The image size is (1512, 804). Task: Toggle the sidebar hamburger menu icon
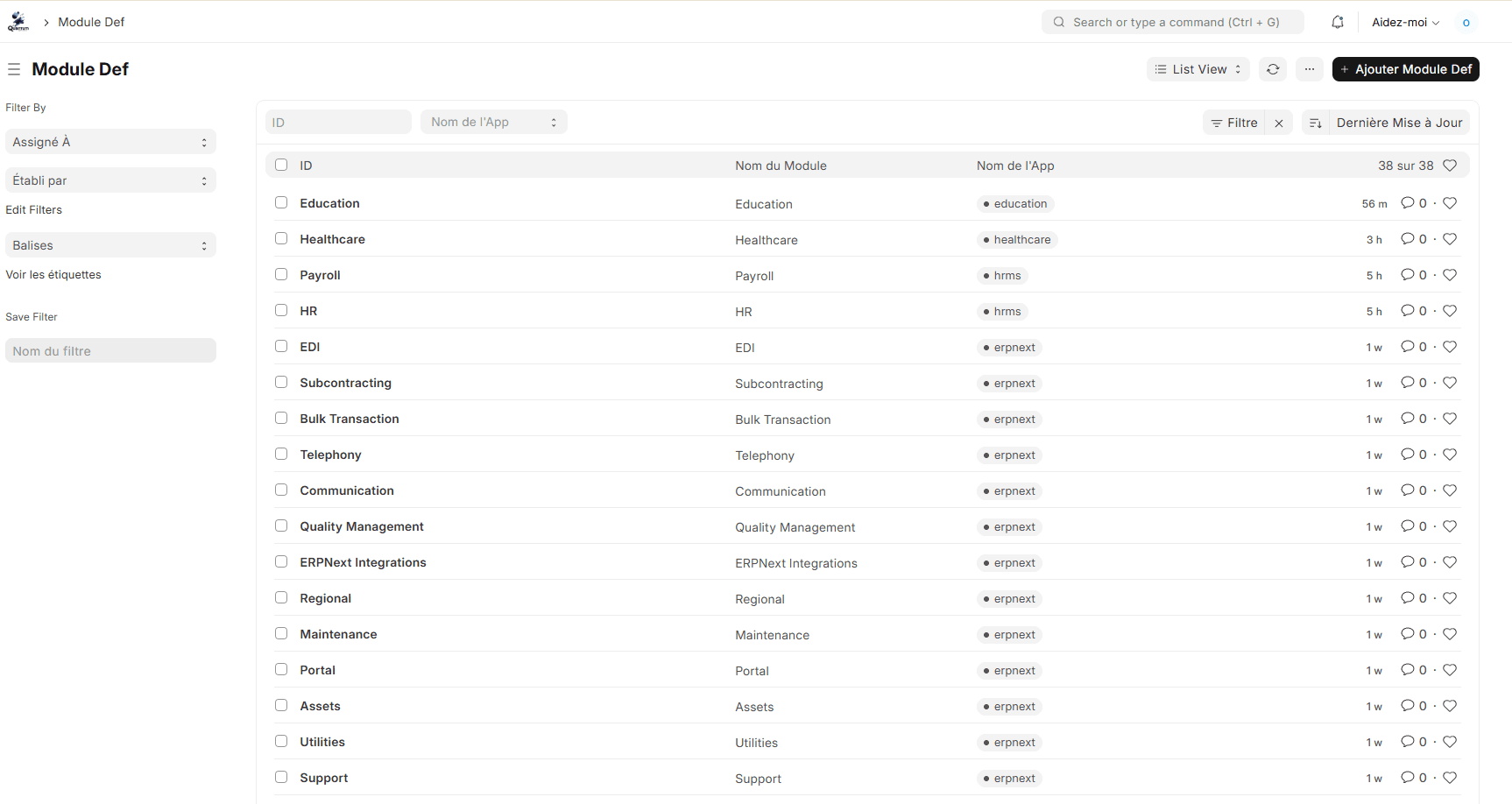(14, 69)
